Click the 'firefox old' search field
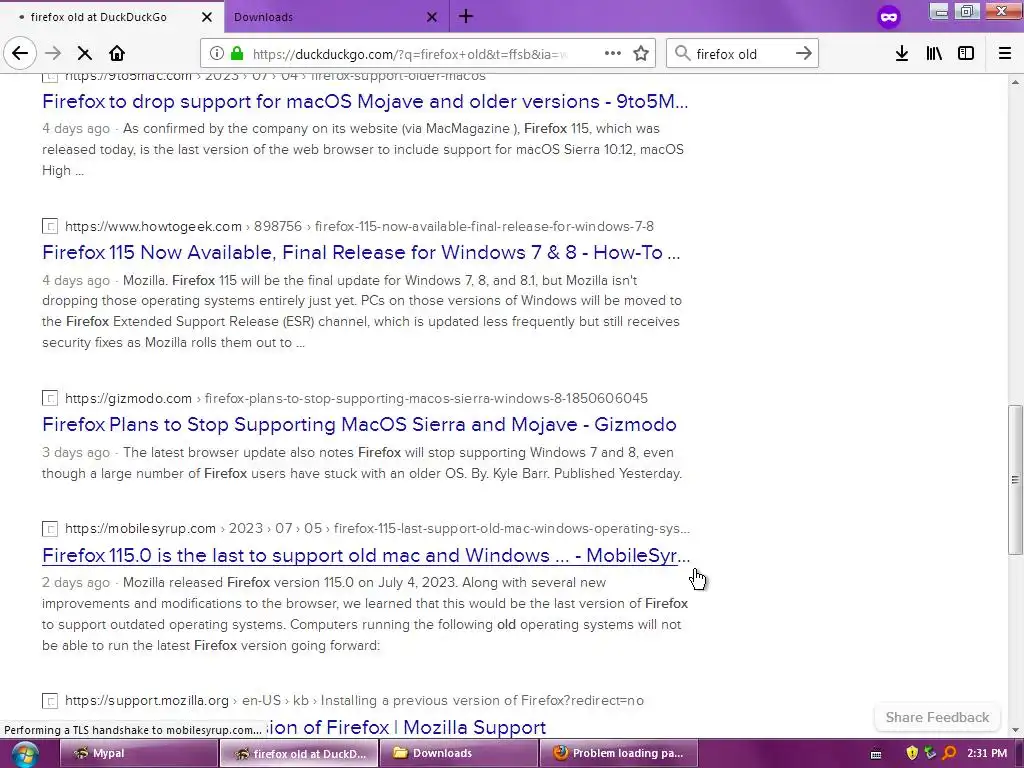This screenshot has height=768, width=1024. 742,54
